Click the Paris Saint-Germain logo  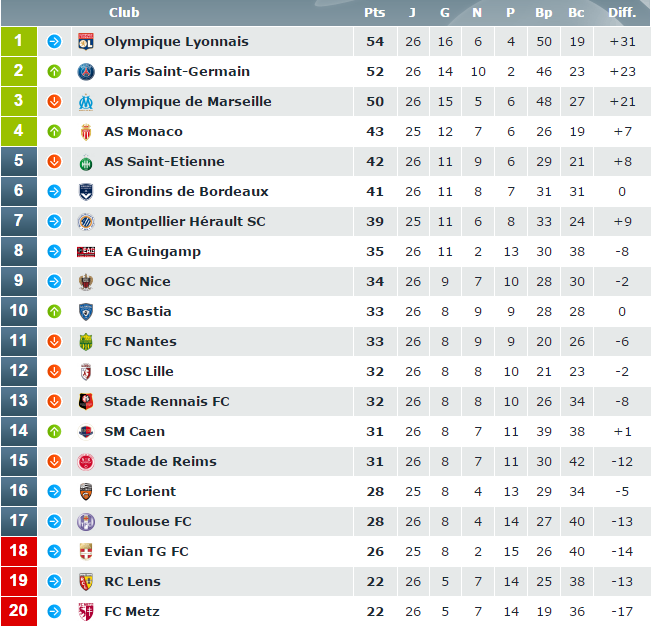pyautogui.click(x=86, y=72)
